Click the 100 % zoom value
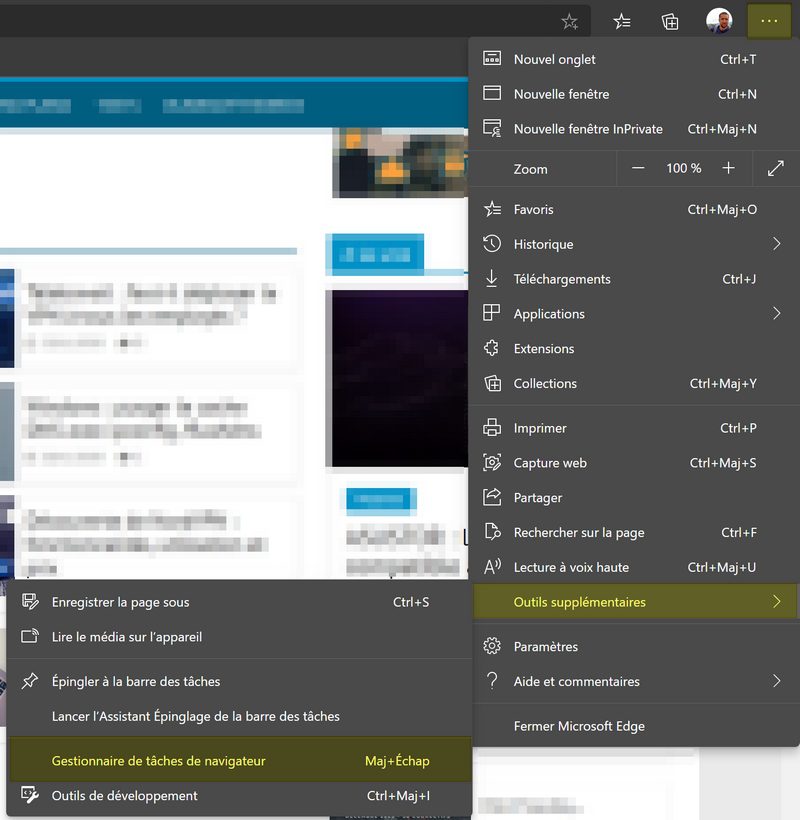Viewport: 800px width, 820px height. pos(683,168)
